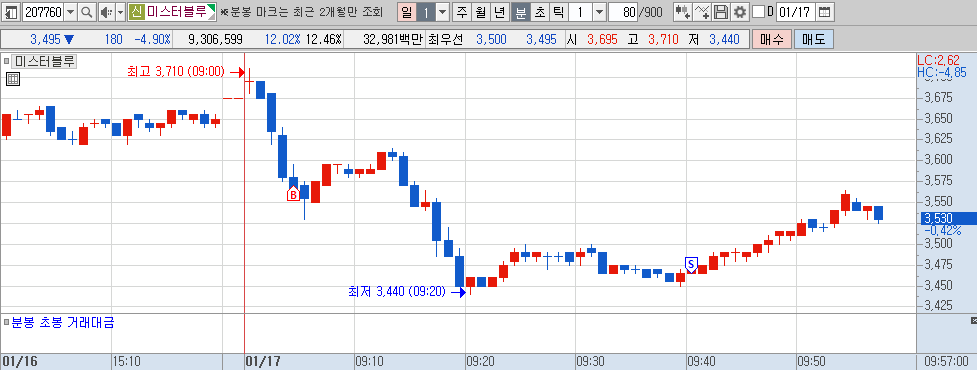Click the speaker sound alert icon
The width and height of the screenshot is (977, 370).
105,11
